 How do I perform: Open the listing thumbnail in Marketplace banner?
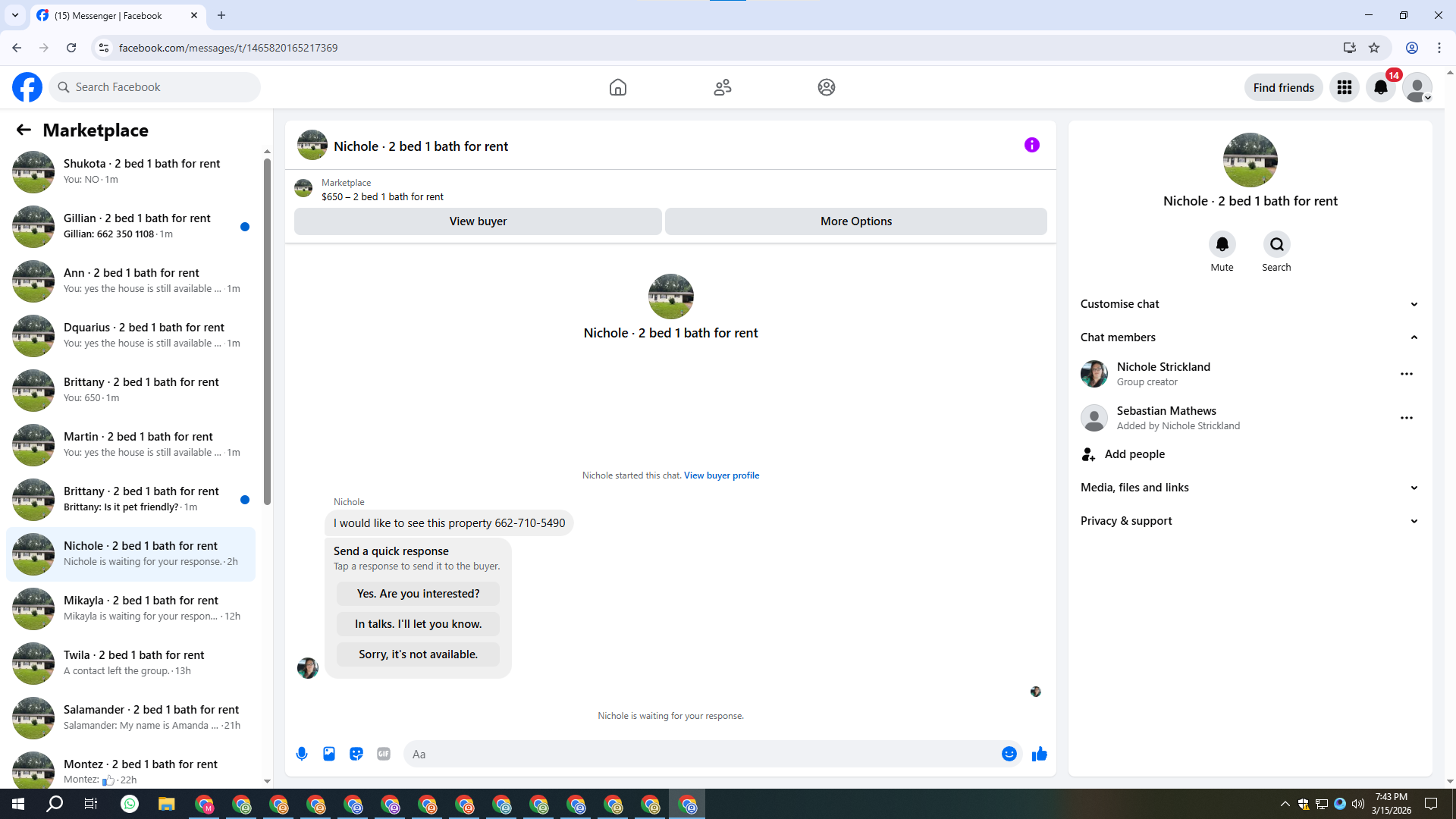tap(303, 189)
